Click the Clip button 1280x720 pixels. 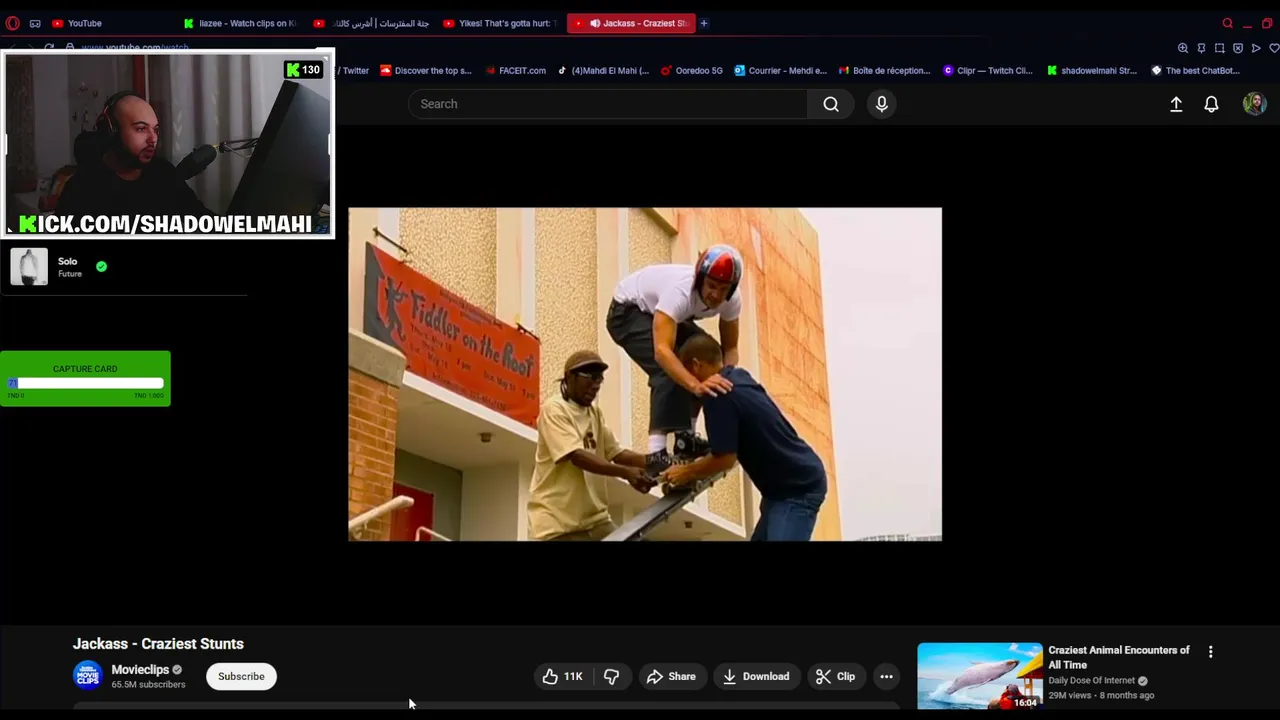[835, 677]
